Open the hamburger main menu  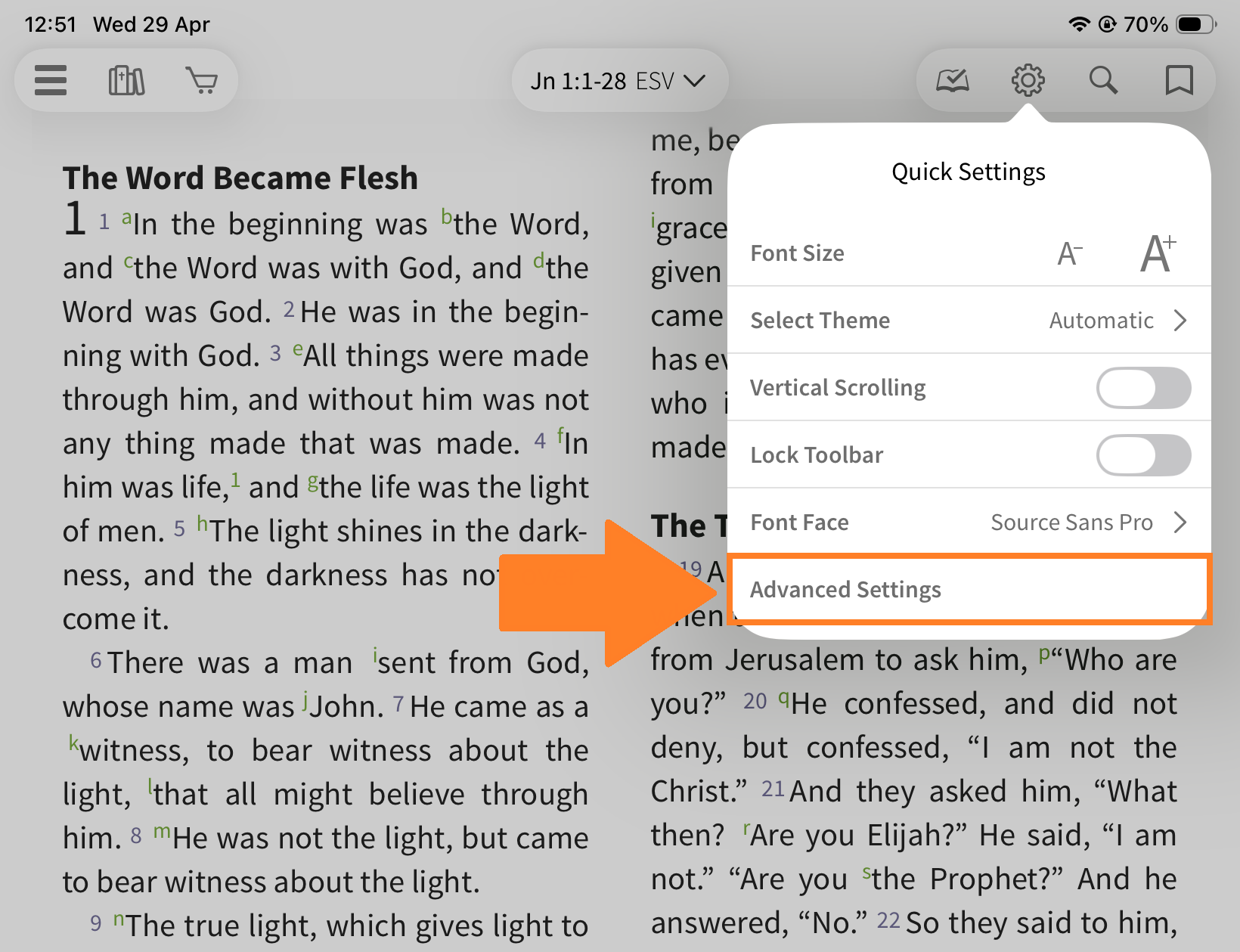tap(51, 80)
